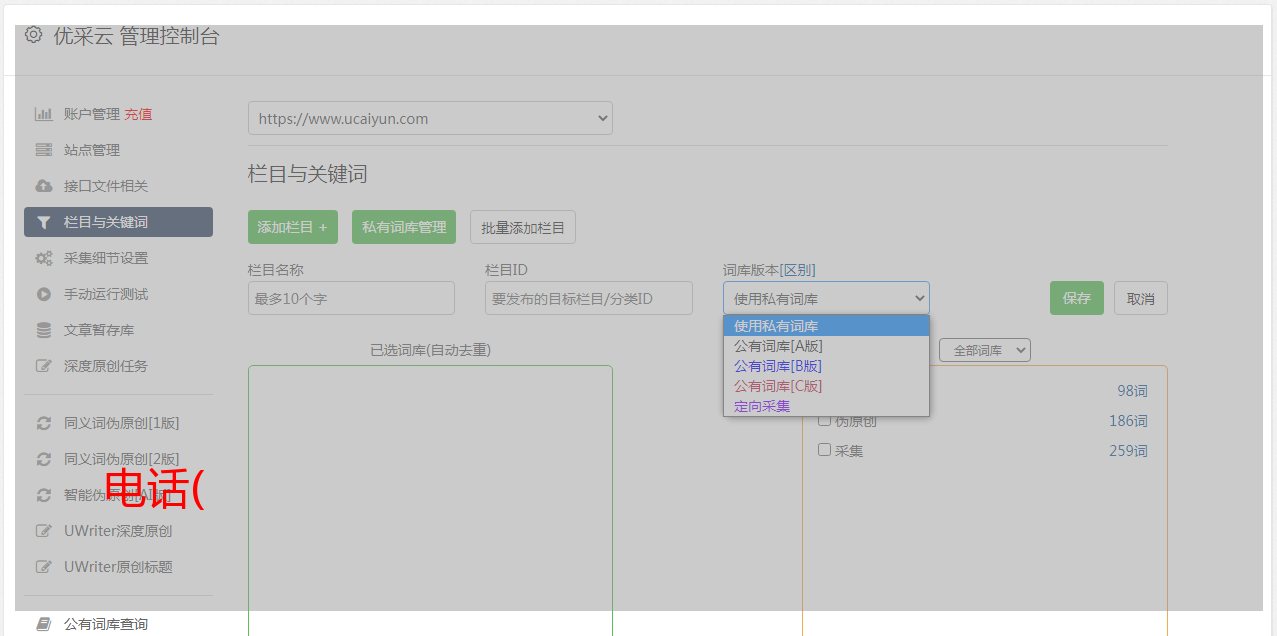Click the edit icon for 深度原创任务

44,366
